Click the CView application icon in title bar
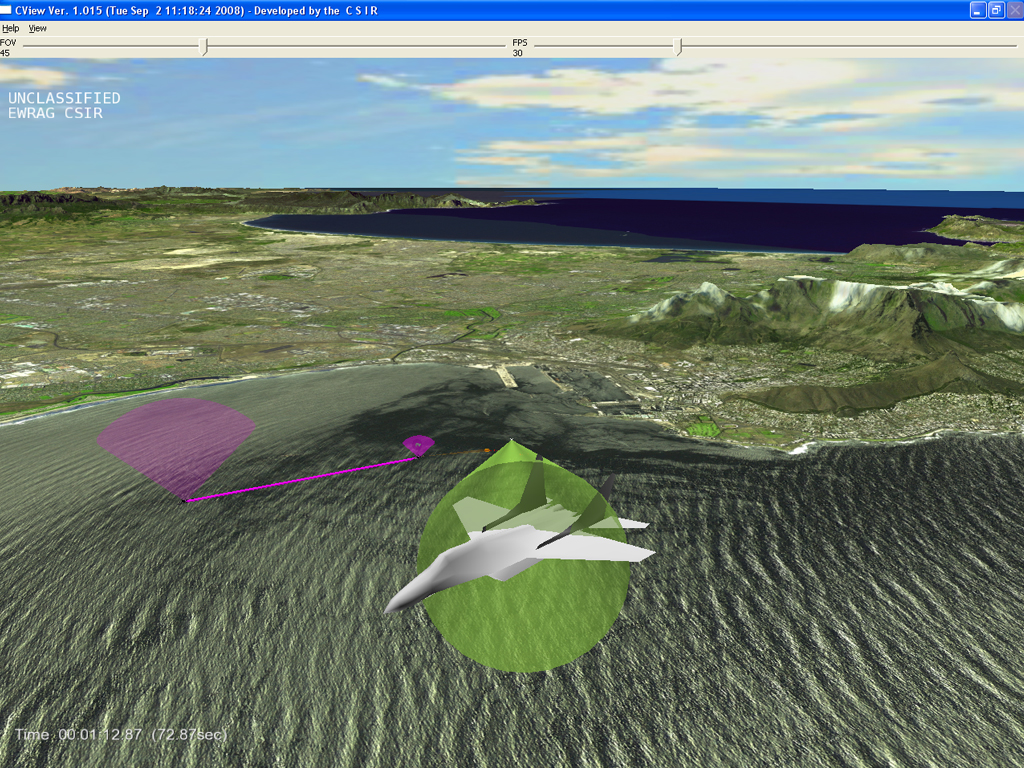This screenshot has width=1024, height=768. pyautogui.click(x=8, y=10)
